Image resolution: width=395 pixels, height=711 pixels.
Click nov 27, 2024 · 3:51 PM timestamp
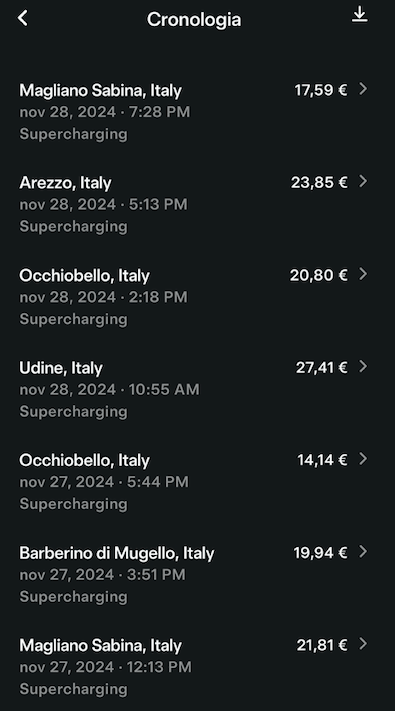pyautogui.click(x=102, y=575)
